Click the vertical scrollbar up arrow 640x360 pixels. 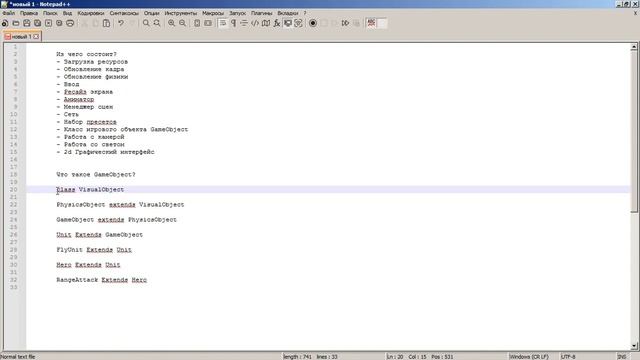pos(634,47)
